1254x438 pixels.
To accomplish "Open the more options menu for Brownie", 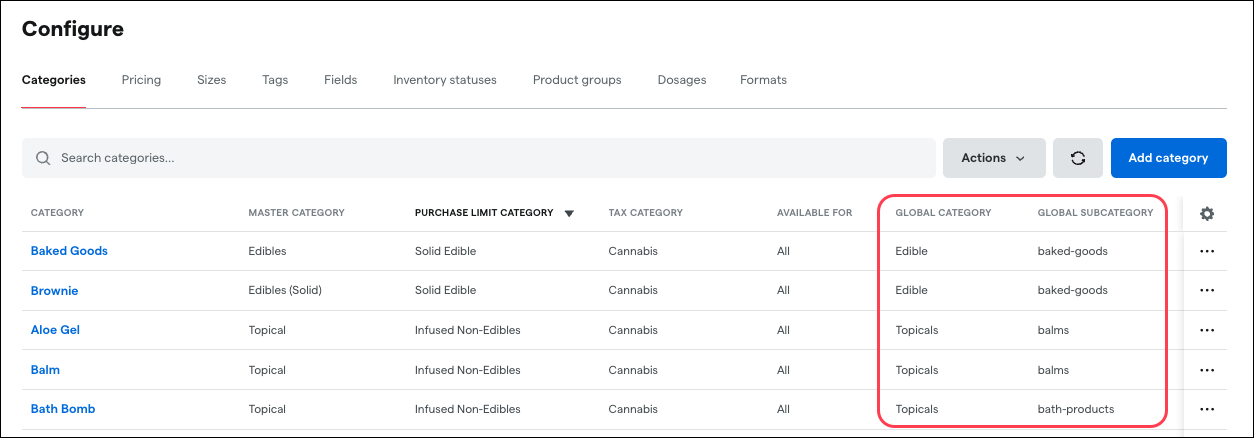I will [1207, 290].
